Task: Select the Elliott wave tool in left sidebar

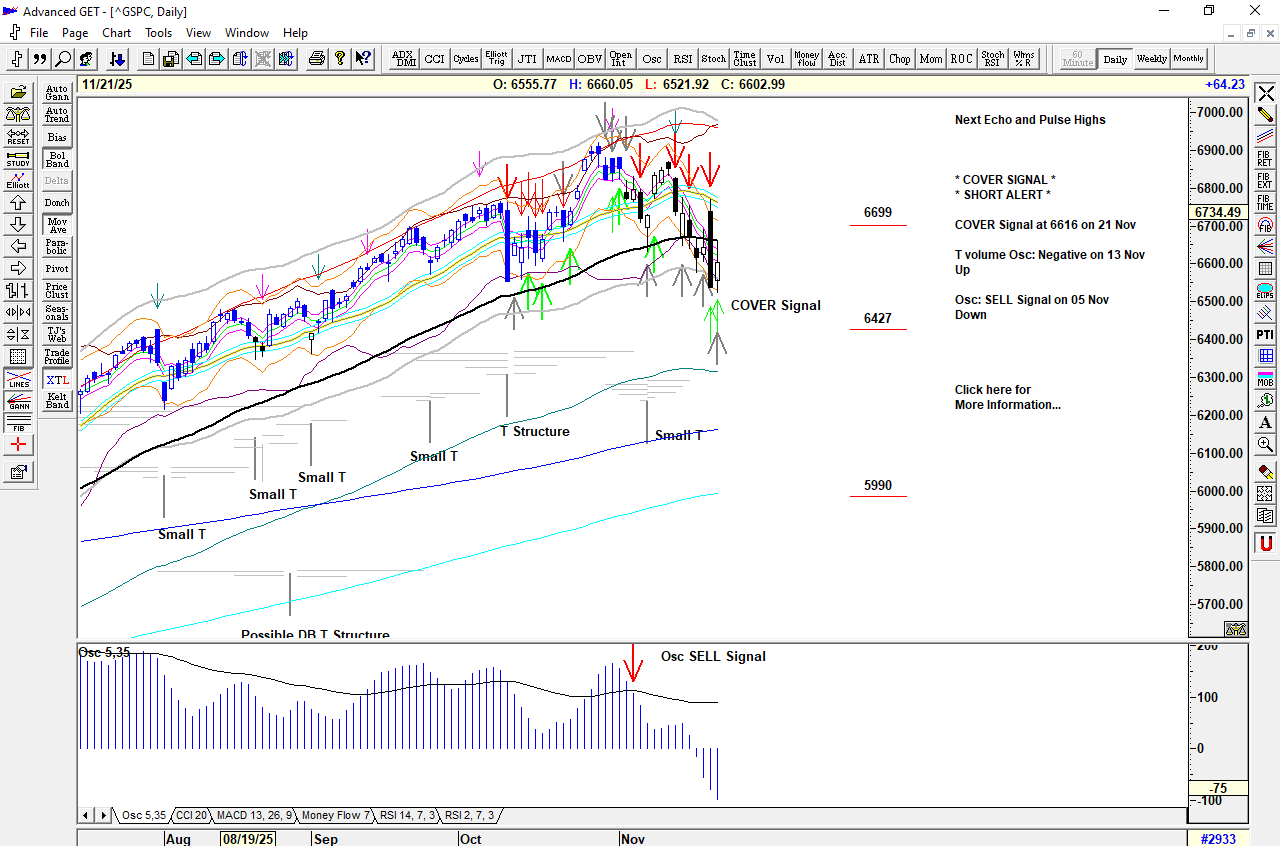Action: coord(18,181)
